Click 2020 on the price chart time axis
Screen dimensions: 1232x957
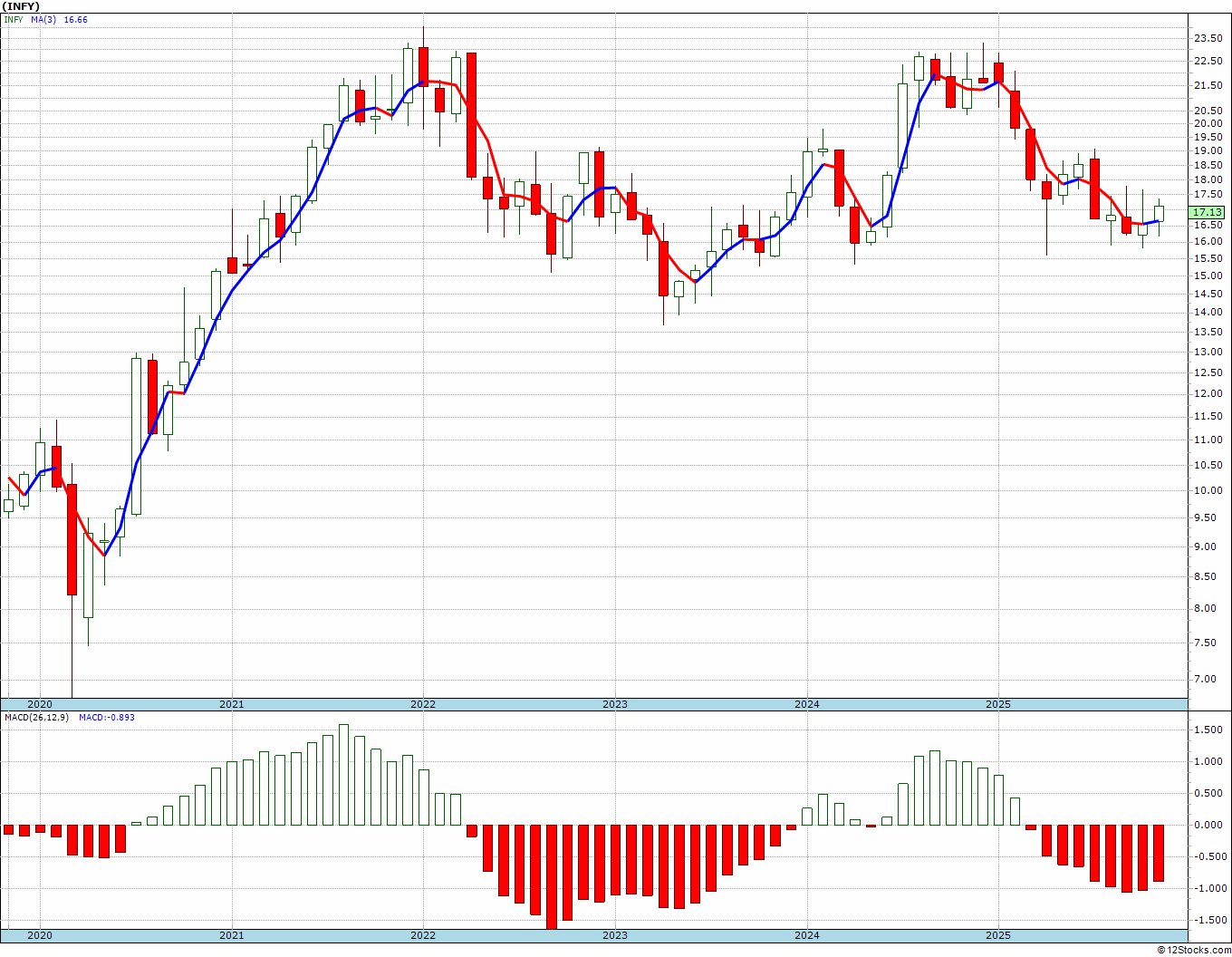[40, 704]
